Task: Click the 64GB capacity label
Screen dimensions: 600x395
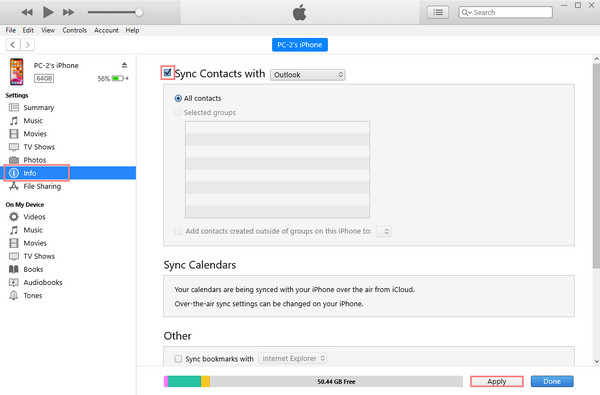Action: click(44, 78)
